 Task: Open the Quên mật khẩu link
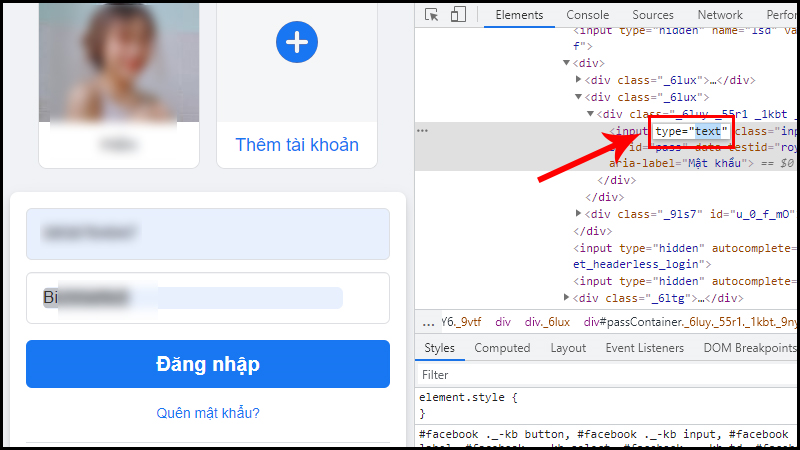(x=208, y=412)
